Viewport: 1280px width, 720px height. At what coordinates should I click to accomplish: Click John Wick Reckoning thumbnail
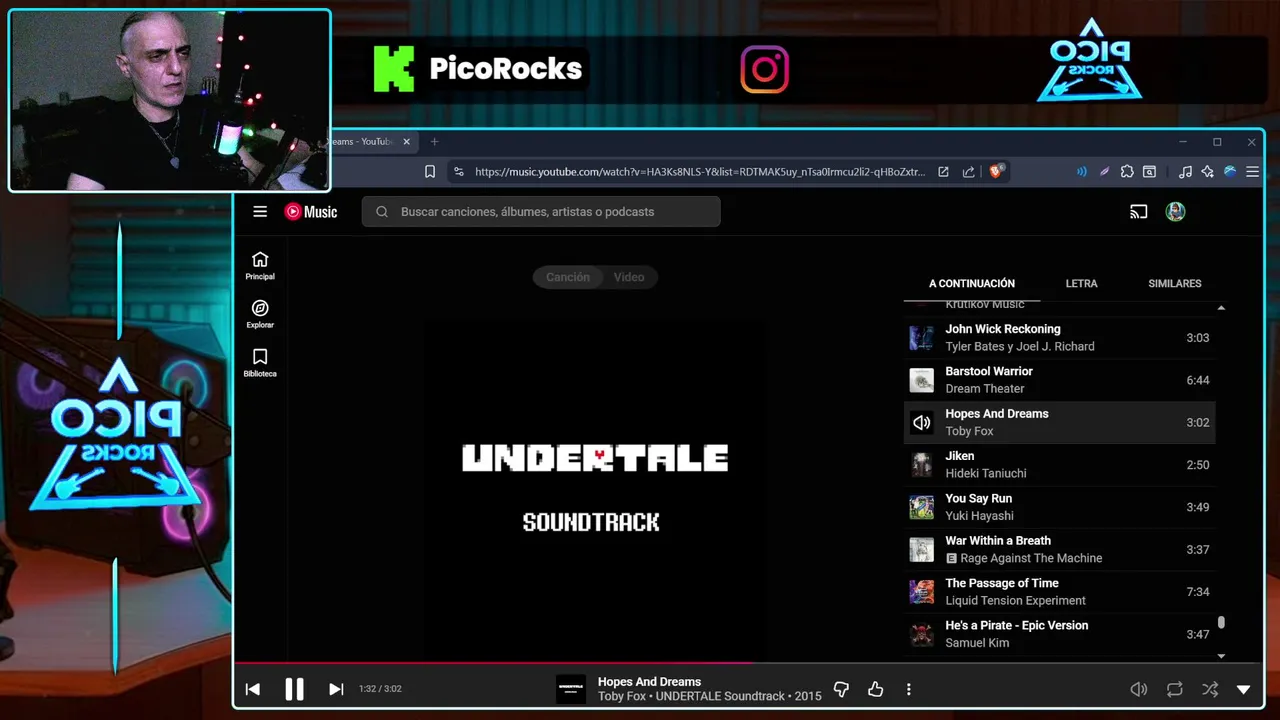[x=921, y=338]
